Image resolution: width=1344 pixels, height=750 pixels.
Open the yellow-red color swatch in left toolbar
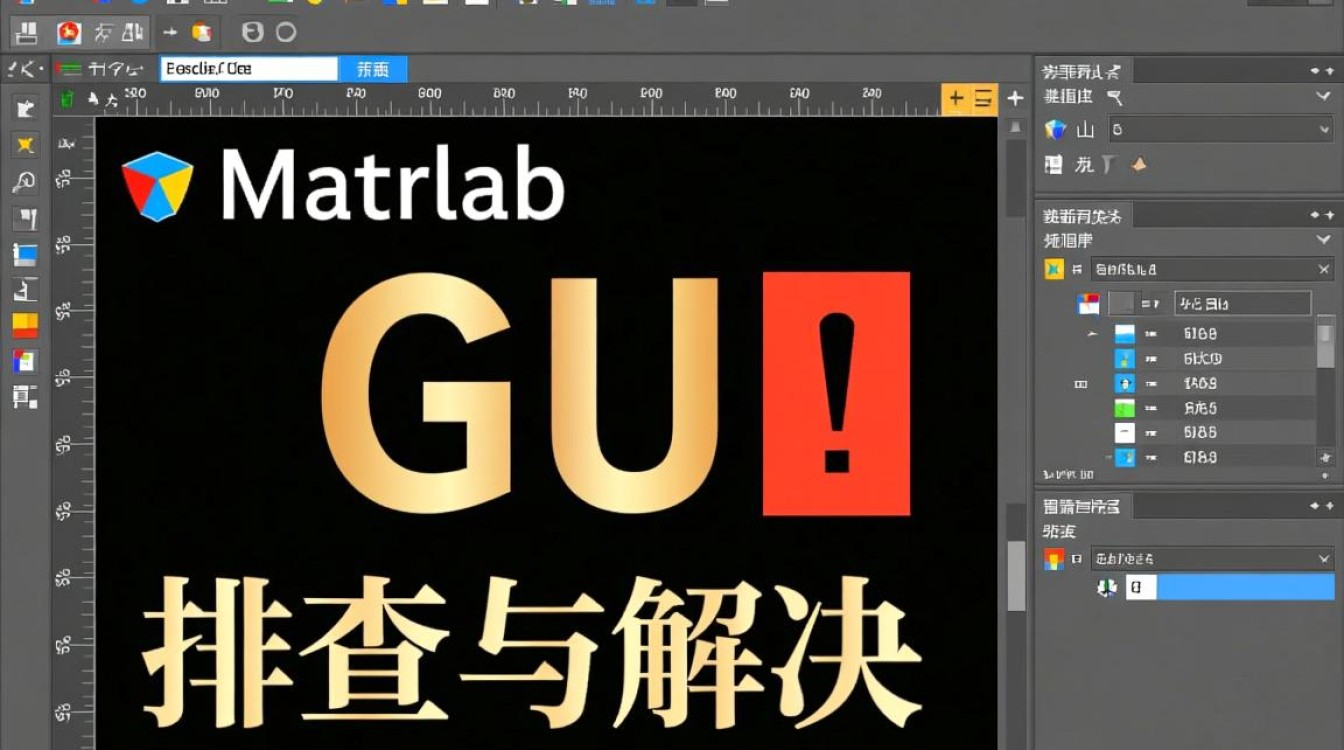[25, 325]
